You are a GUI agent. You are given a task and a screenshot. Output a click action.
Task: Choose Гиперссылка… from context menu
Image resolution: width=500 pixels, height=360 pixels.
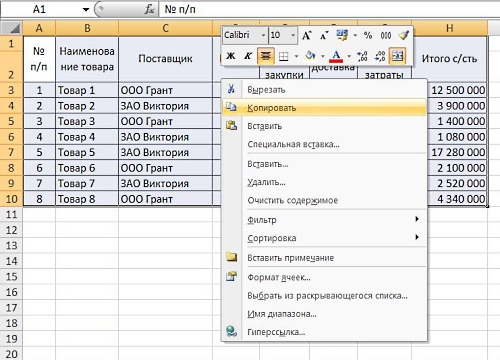tap(324, 332)
